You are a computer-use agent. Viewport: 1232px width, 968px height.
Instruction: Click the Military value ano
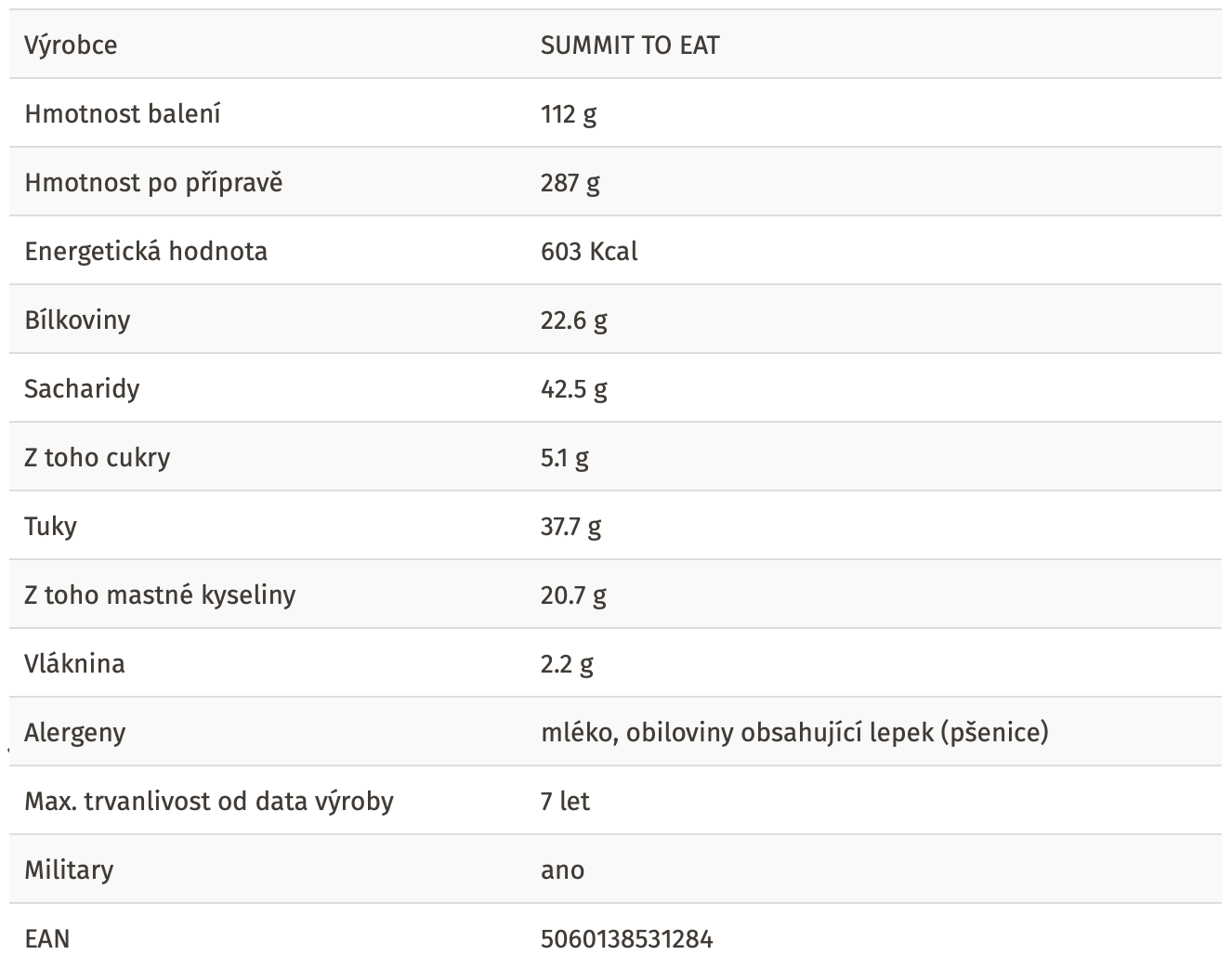(x=563, y=870)
